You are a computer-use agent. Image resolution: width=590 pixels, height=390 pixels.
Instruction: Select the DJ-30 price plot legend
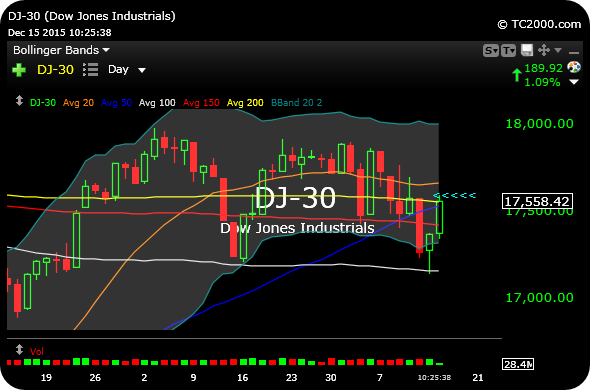[x=43, y=103]
